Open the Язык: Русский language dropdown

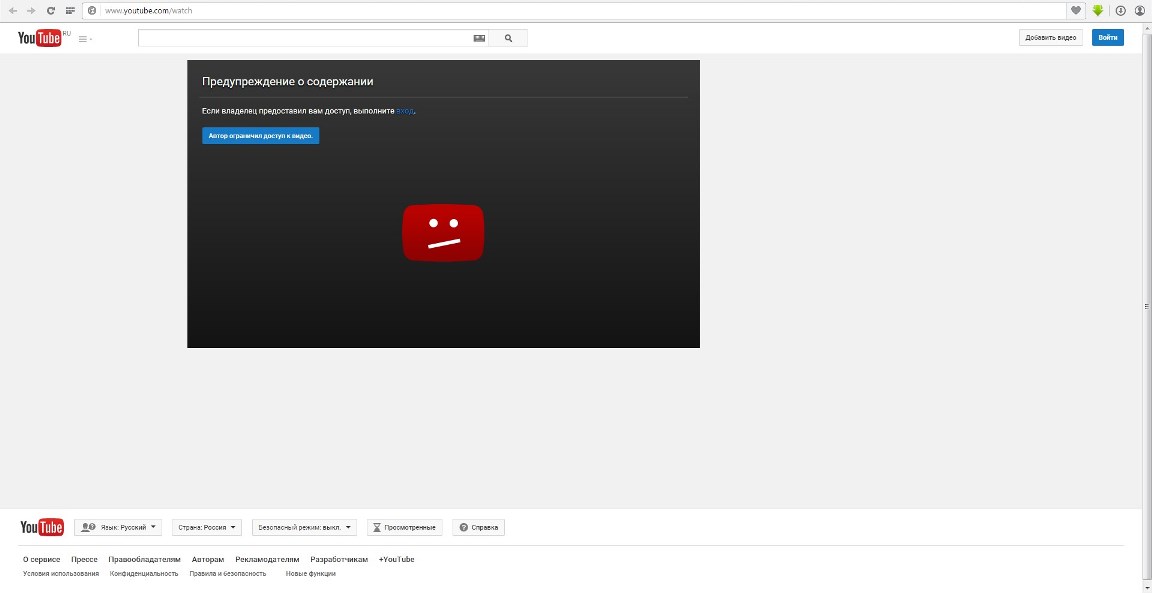pos(118,527)
